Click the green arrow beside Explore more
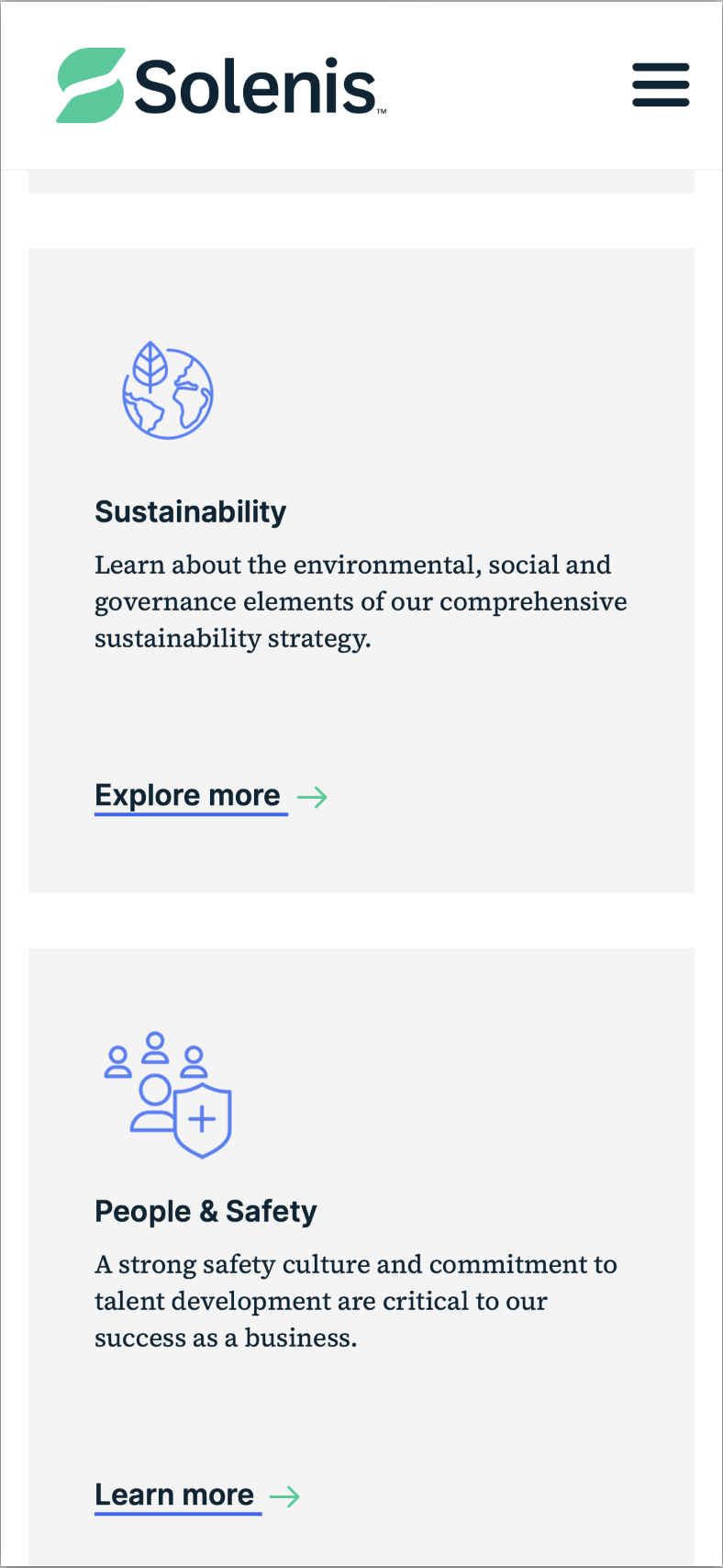723x1568 pixels. click(313, 797)
